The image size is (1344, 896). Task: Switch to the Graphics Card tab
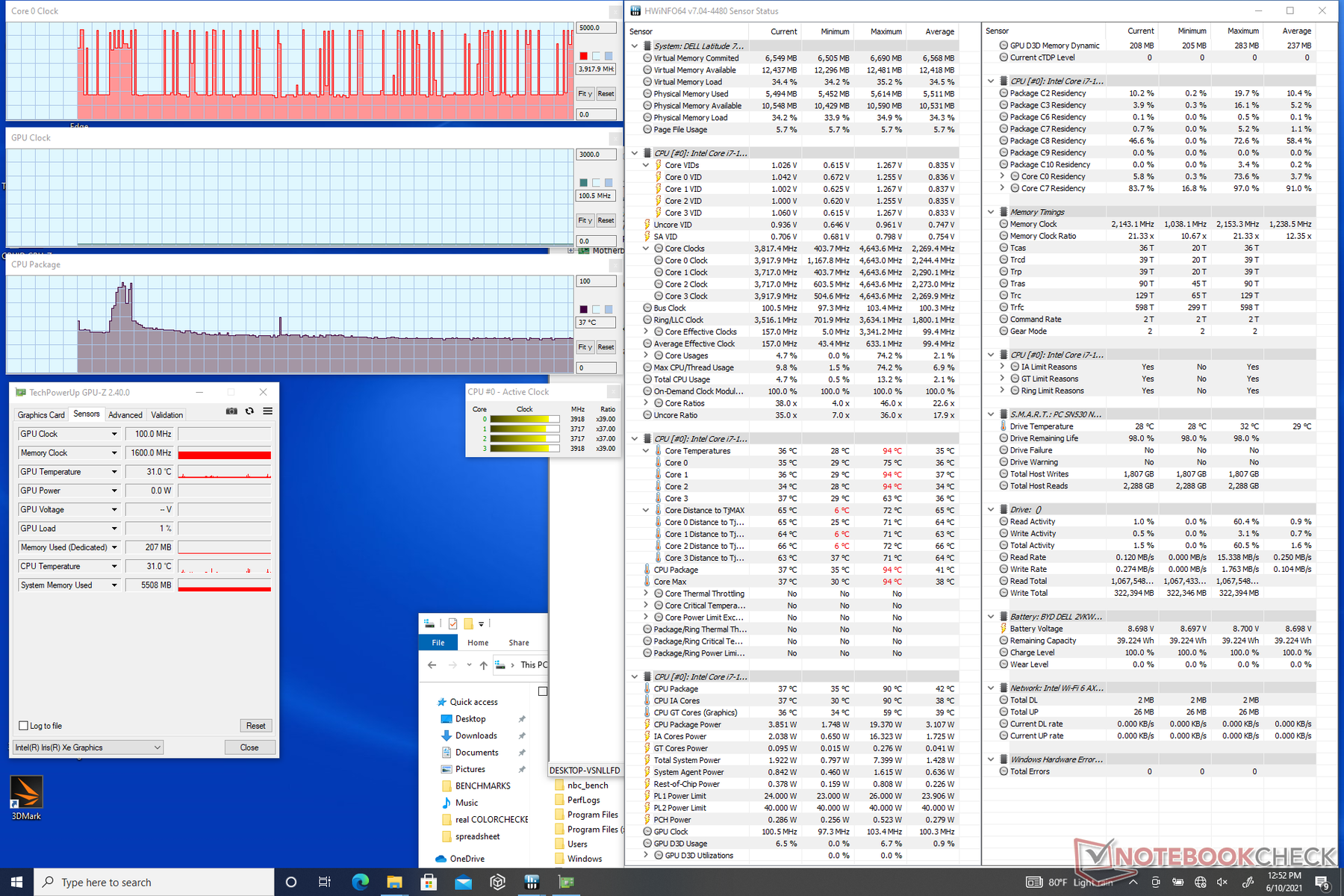point(41,415)
